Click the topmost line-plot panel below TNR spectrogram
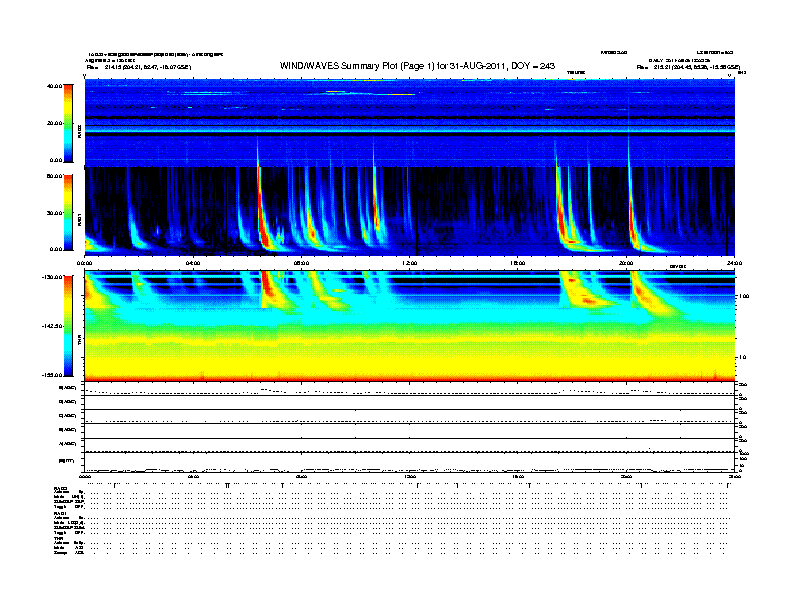Image resolution: width=792 pixels, height=612 pixels. pos(410,389)
